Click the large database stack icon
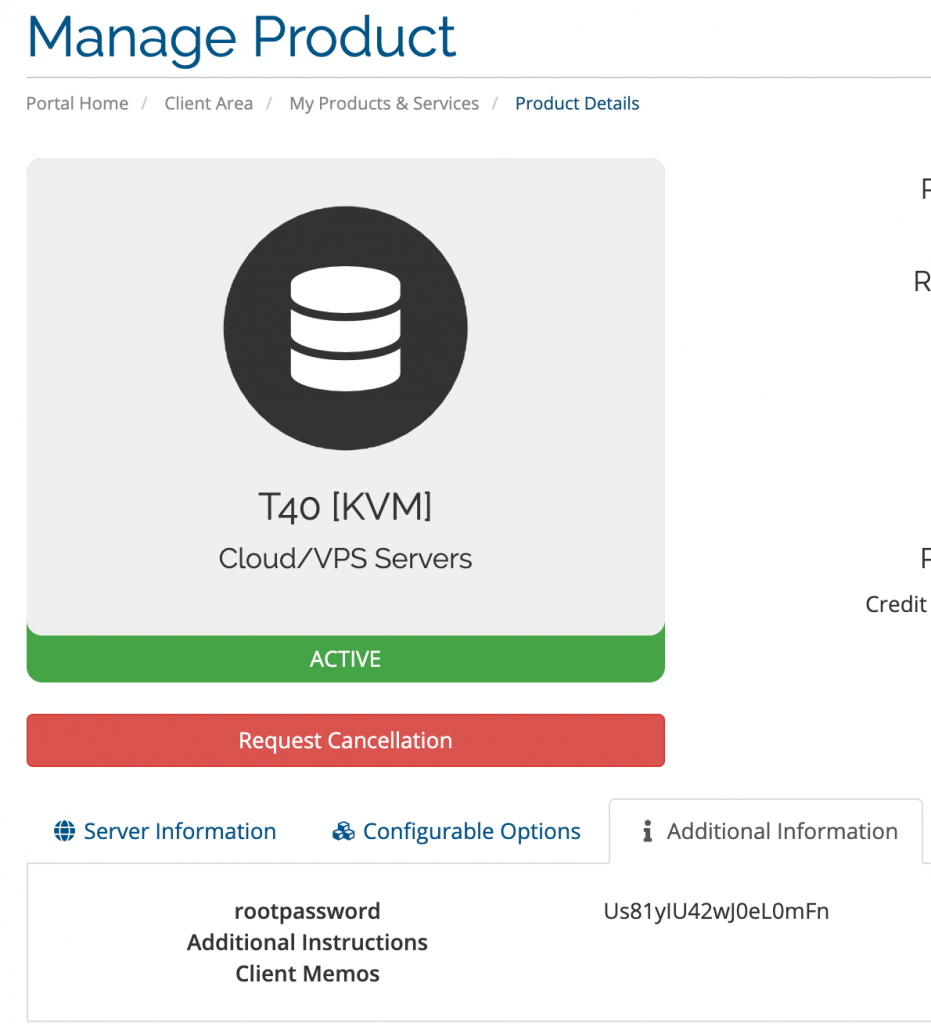This screenshot has width=931, height=1030. tap(345, 328)
